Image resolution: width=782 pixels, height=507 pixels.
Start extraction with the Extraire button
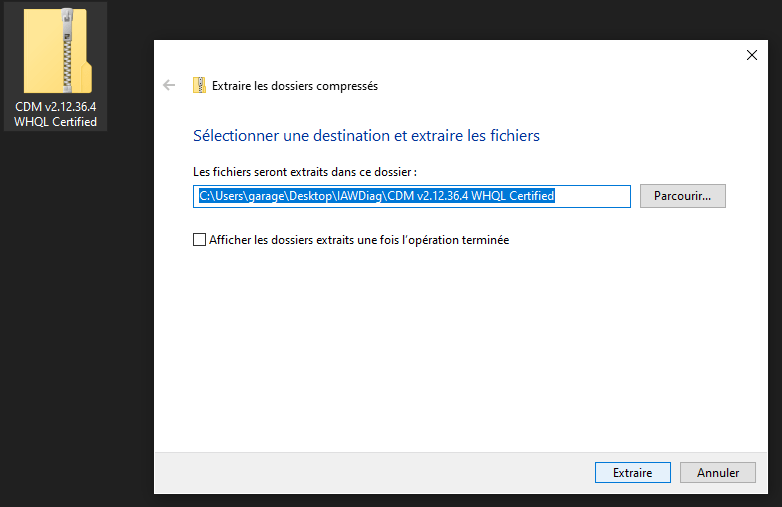pos(632,473)
